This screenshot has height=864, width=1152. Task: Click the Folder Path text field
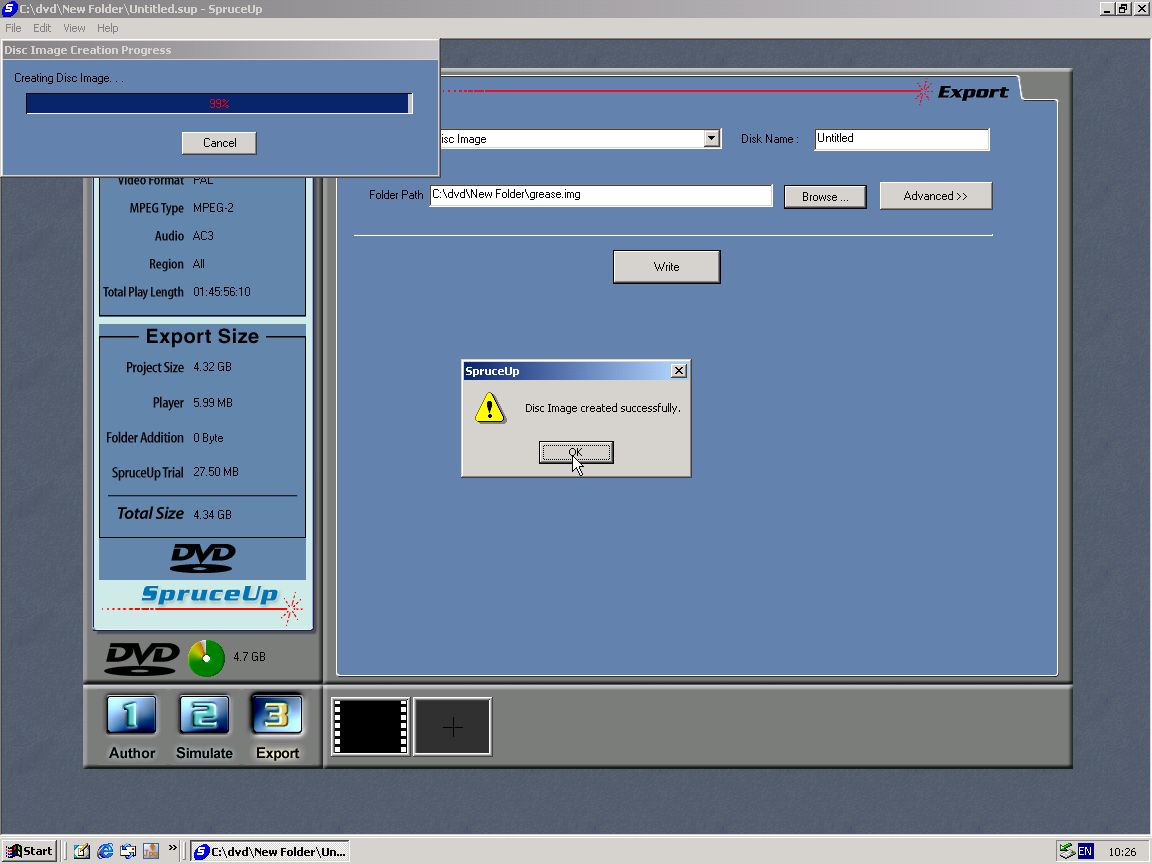601,195
